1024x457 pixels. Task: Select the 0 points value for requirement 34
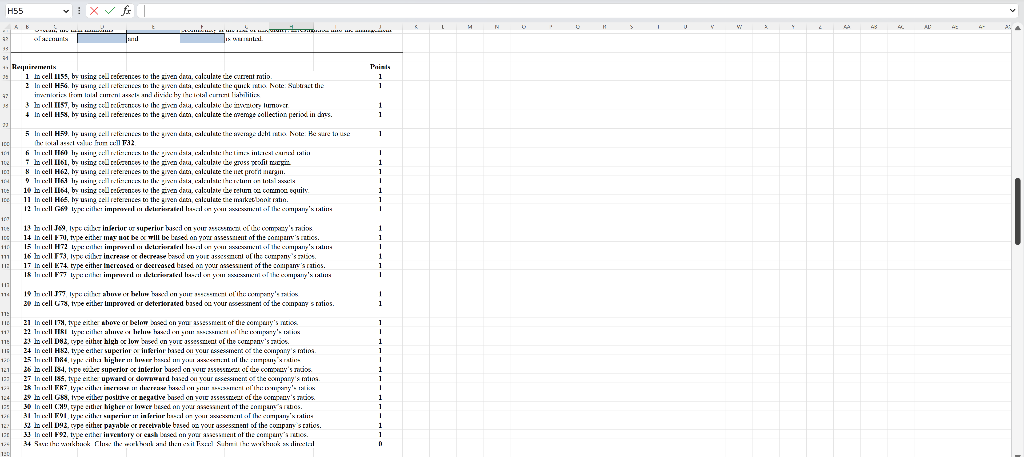(x=379, y=444)
